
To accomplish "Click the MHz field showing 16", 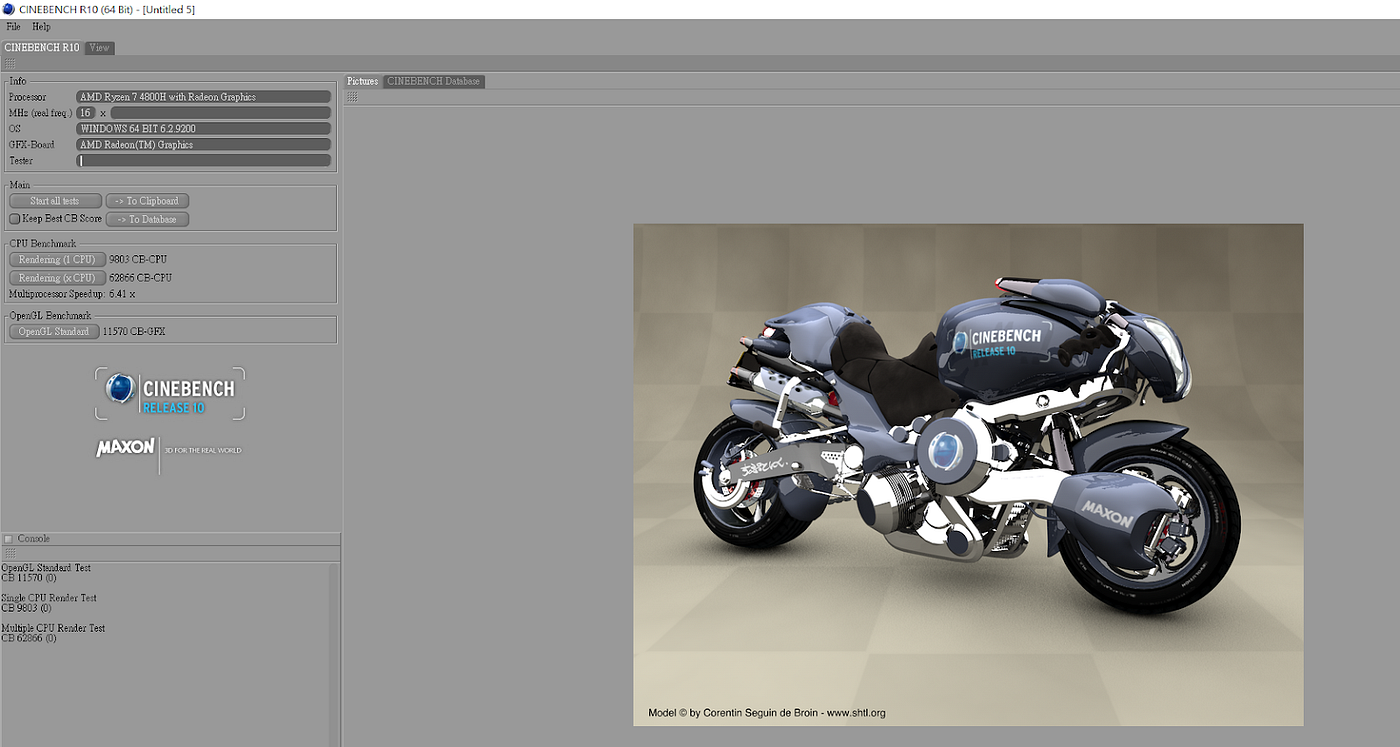I will (86, 113).
